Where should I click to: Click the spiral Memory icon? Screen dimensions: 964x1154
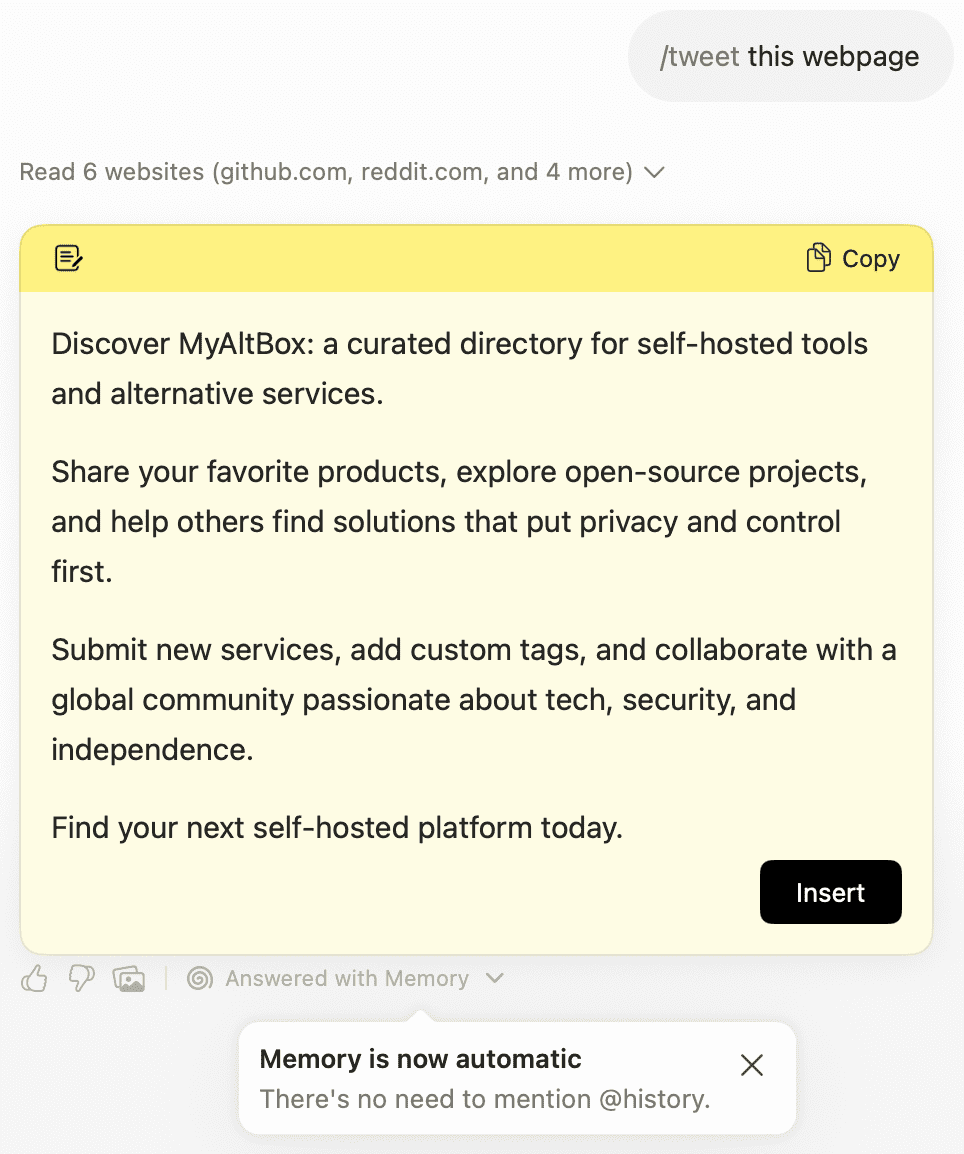coord(199,979)
